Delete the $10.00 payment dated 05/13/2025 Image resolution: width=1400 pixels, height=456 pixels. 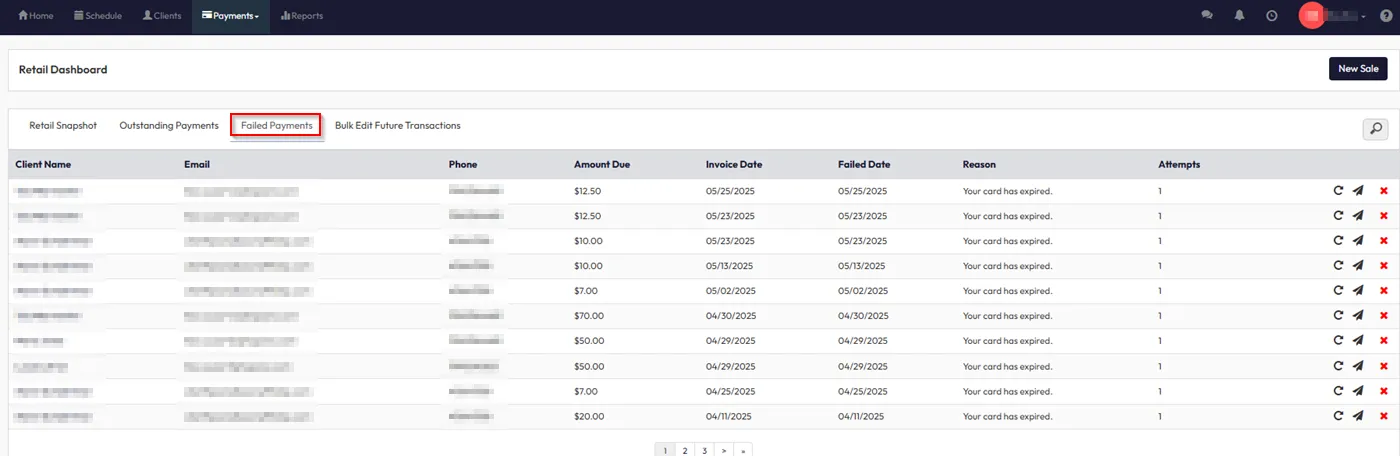[1384, 266]
